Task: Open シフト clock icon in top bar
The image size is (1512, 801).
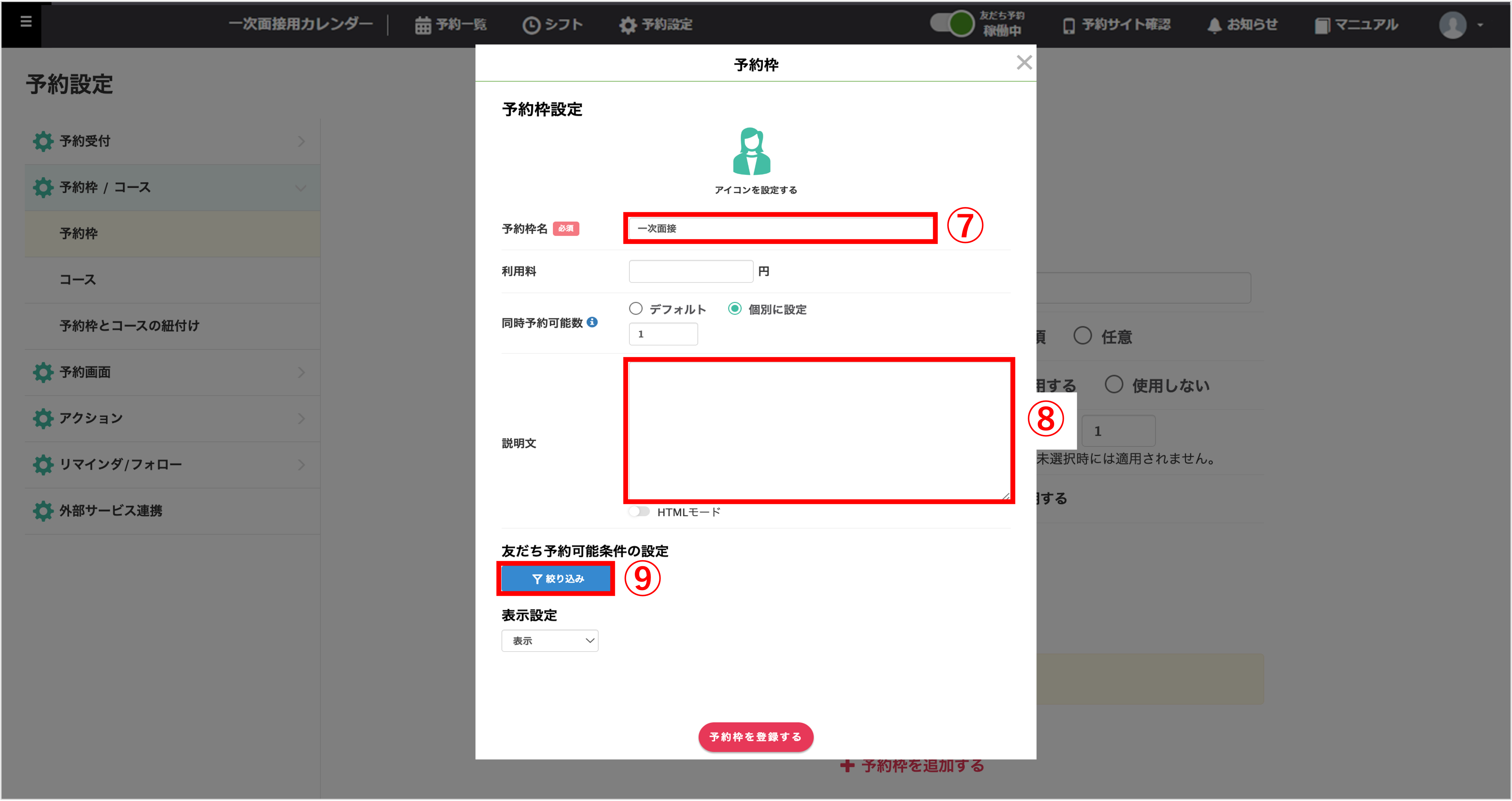Action: [x=531, y=25]
